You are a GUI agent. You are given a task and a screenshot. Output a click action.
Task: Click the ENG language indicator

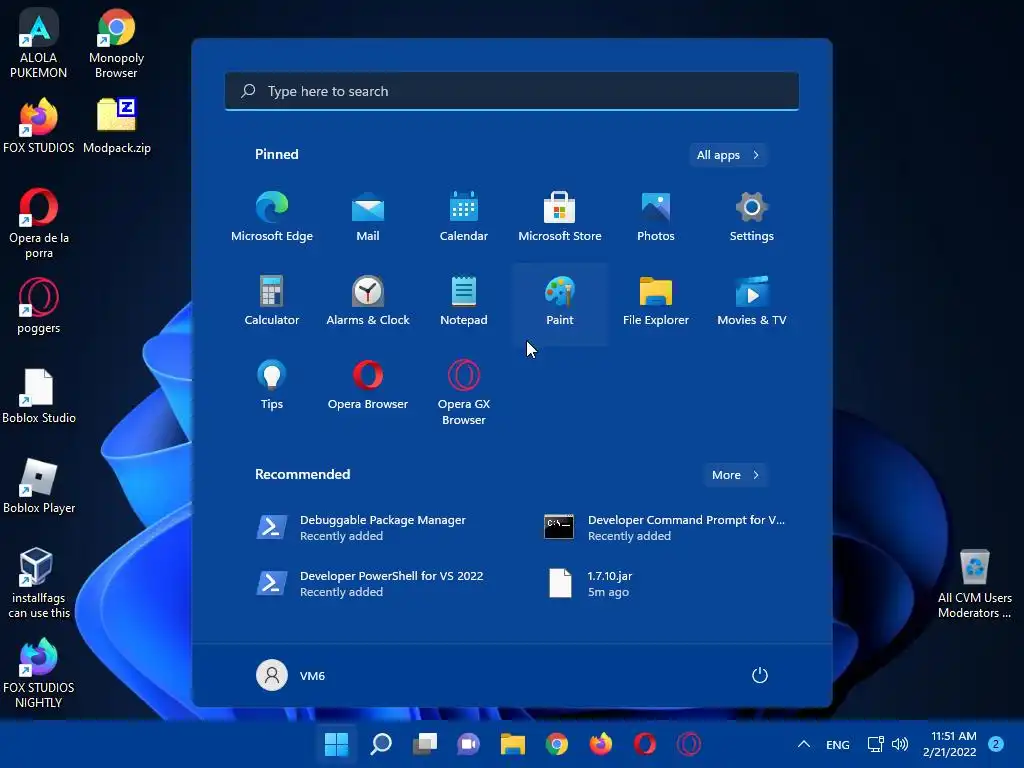pos(838,744)
